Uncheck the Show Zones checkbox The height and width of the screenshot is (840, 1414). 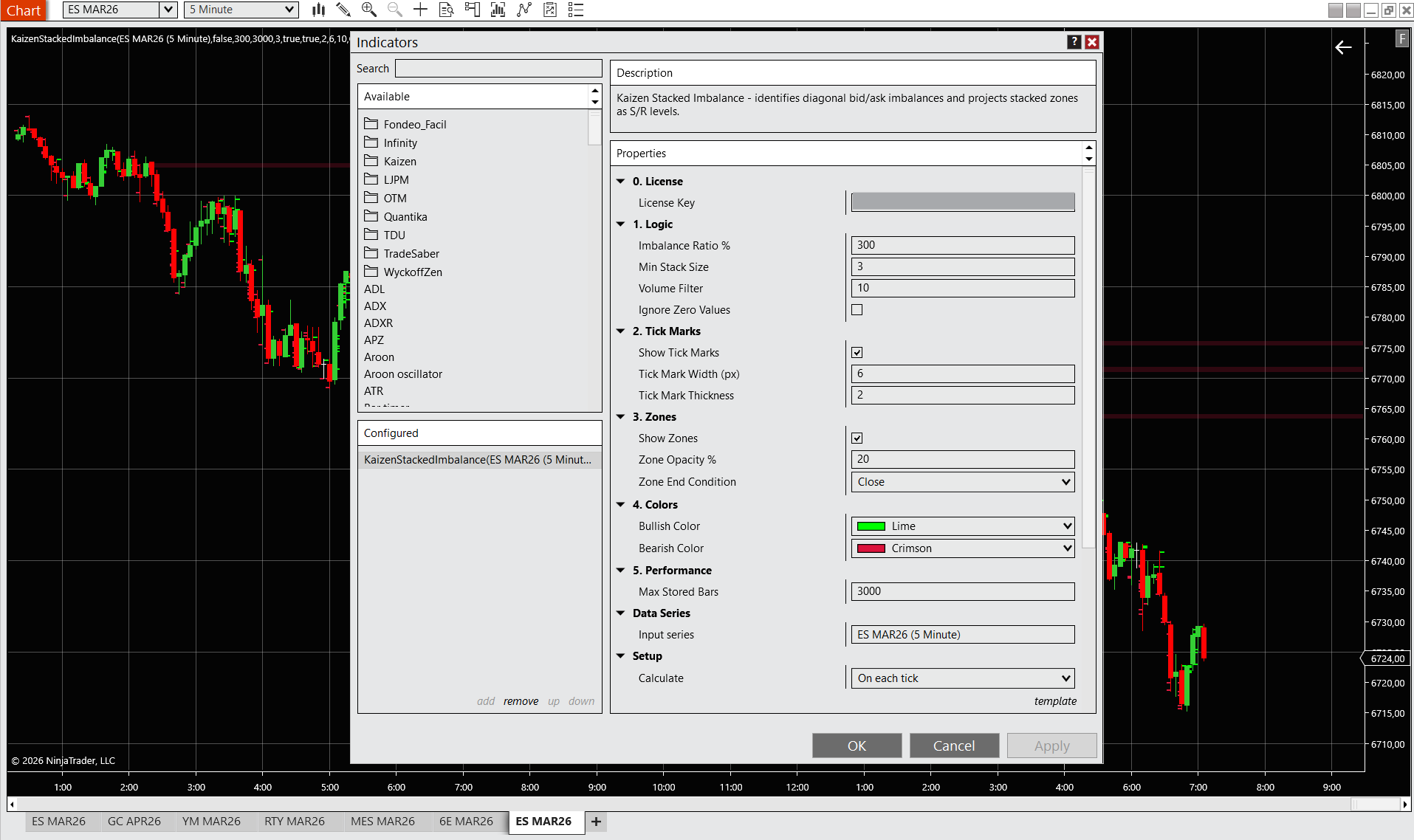coord(857,438)
